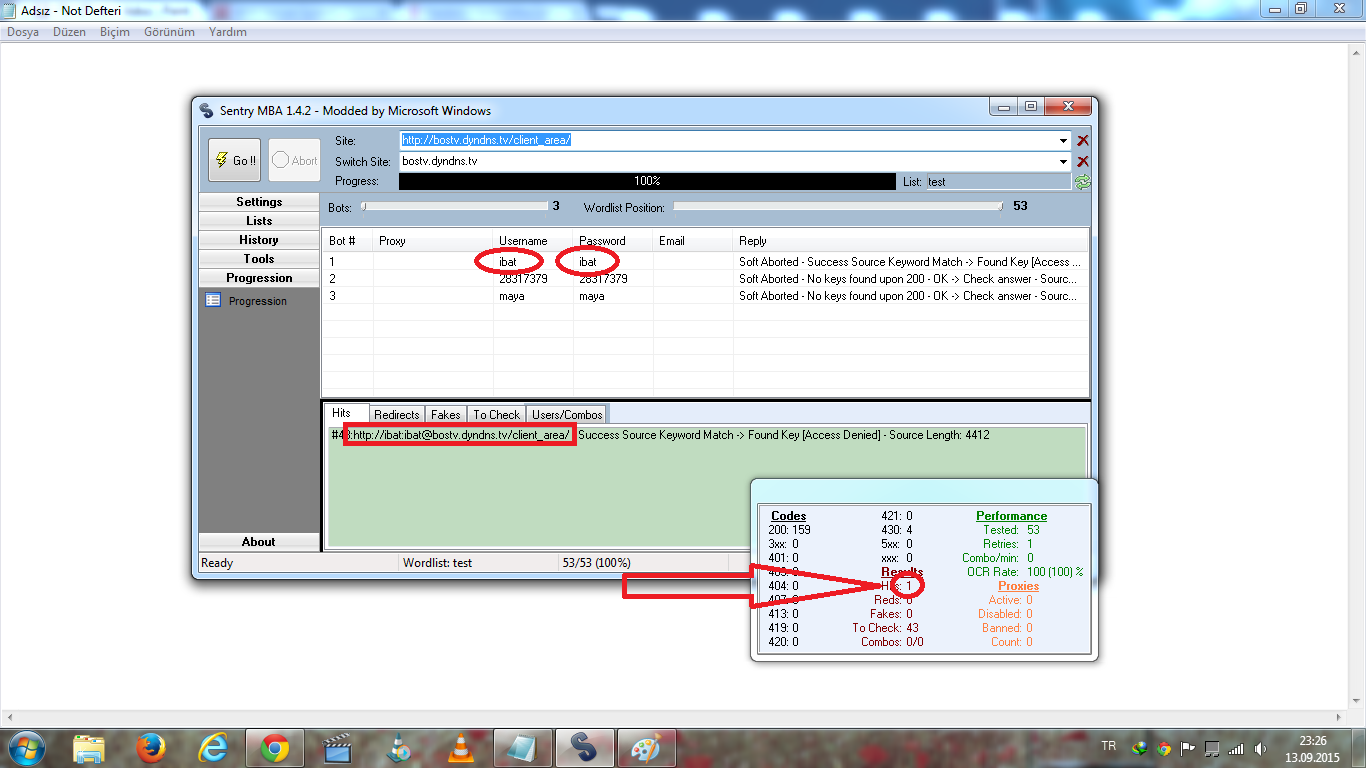Switch to the To Check tab
The height and width of the screenshot is (768, 1366).
497,415
